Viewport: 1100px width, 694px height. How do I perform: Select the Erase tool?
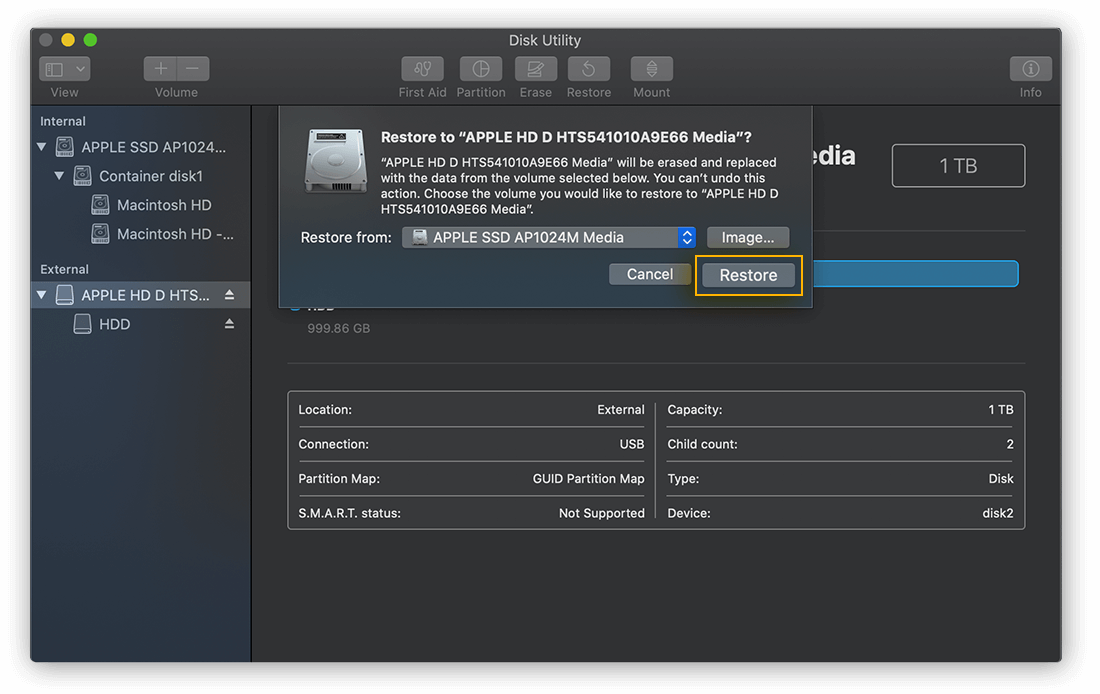click(535, 68)
